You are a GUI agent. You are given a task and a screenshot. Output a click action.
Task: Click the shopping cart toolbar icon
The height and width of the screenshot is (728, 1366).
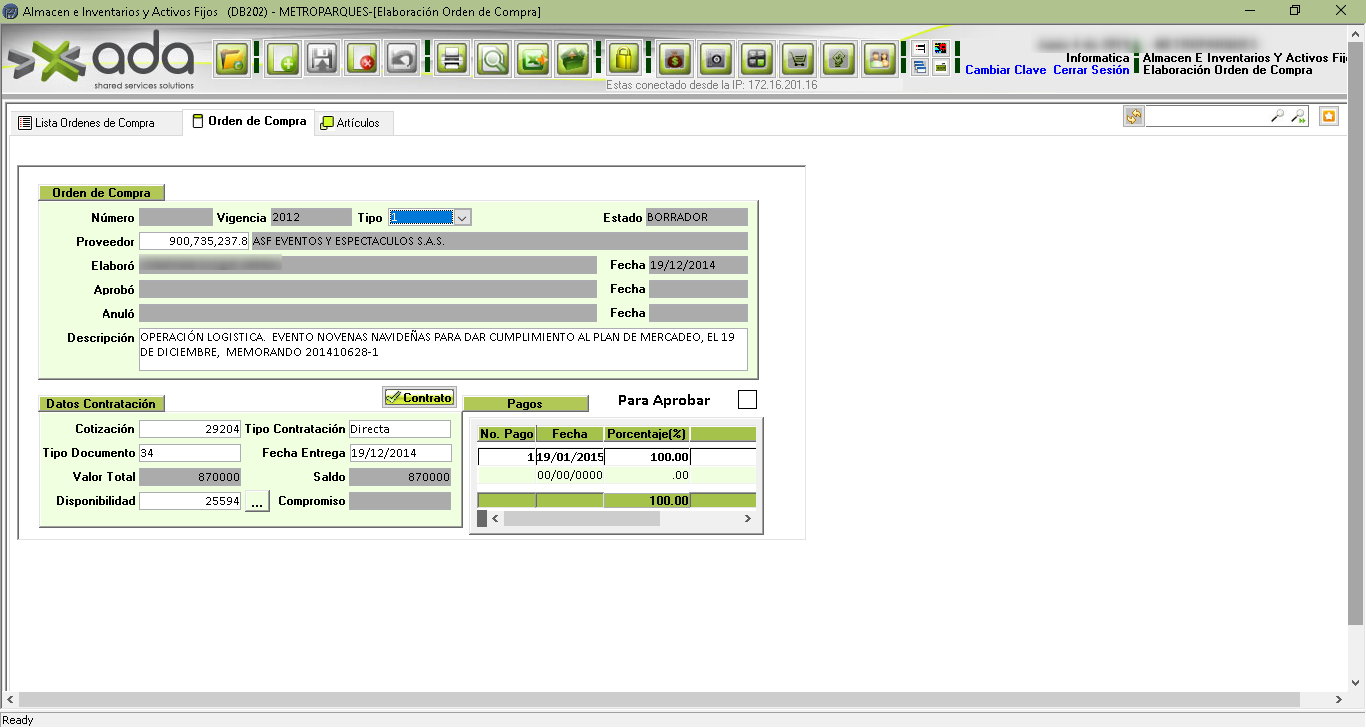point(797,60)
